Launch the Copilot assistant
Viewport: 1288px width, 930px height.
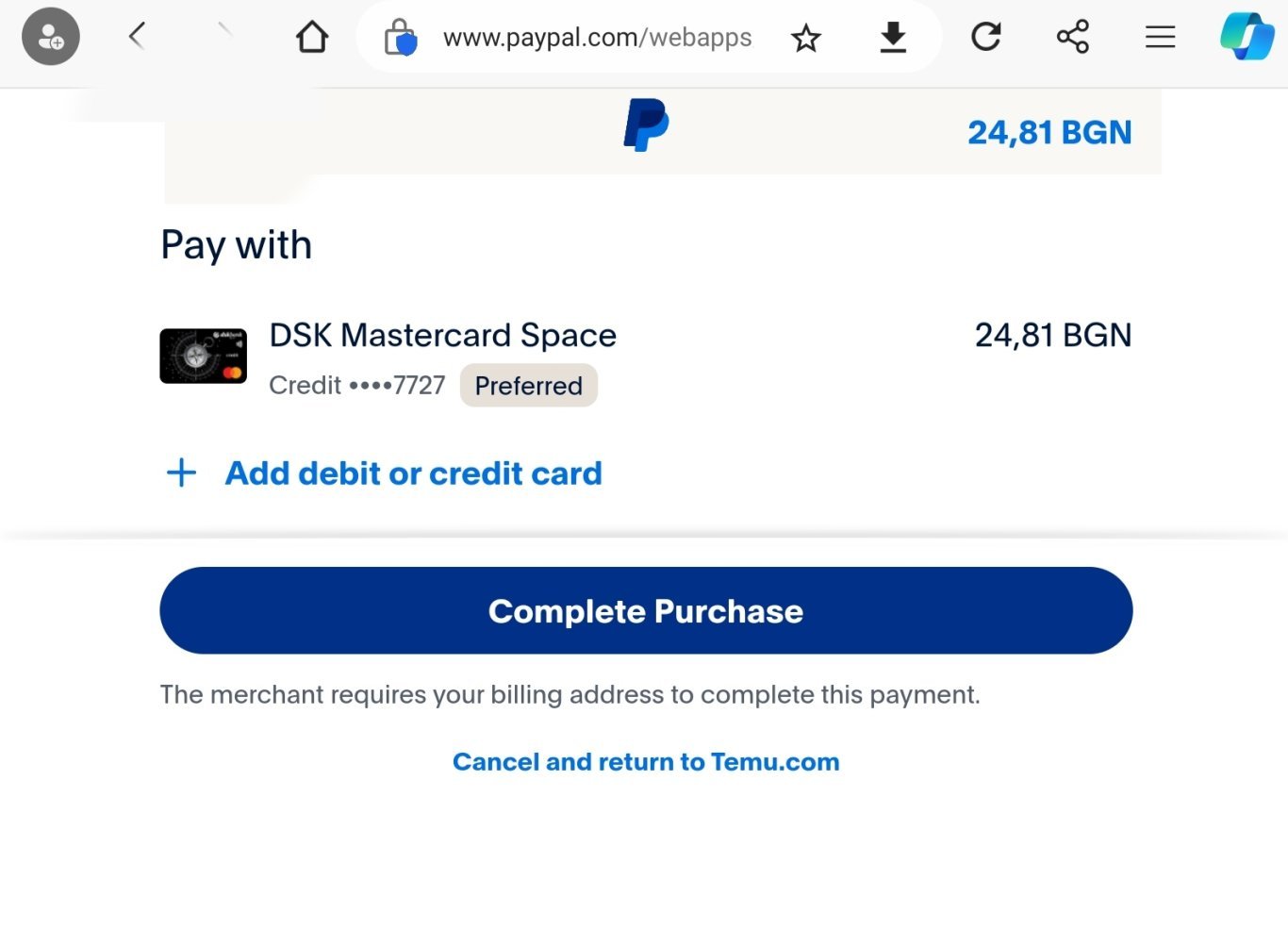1247,37
